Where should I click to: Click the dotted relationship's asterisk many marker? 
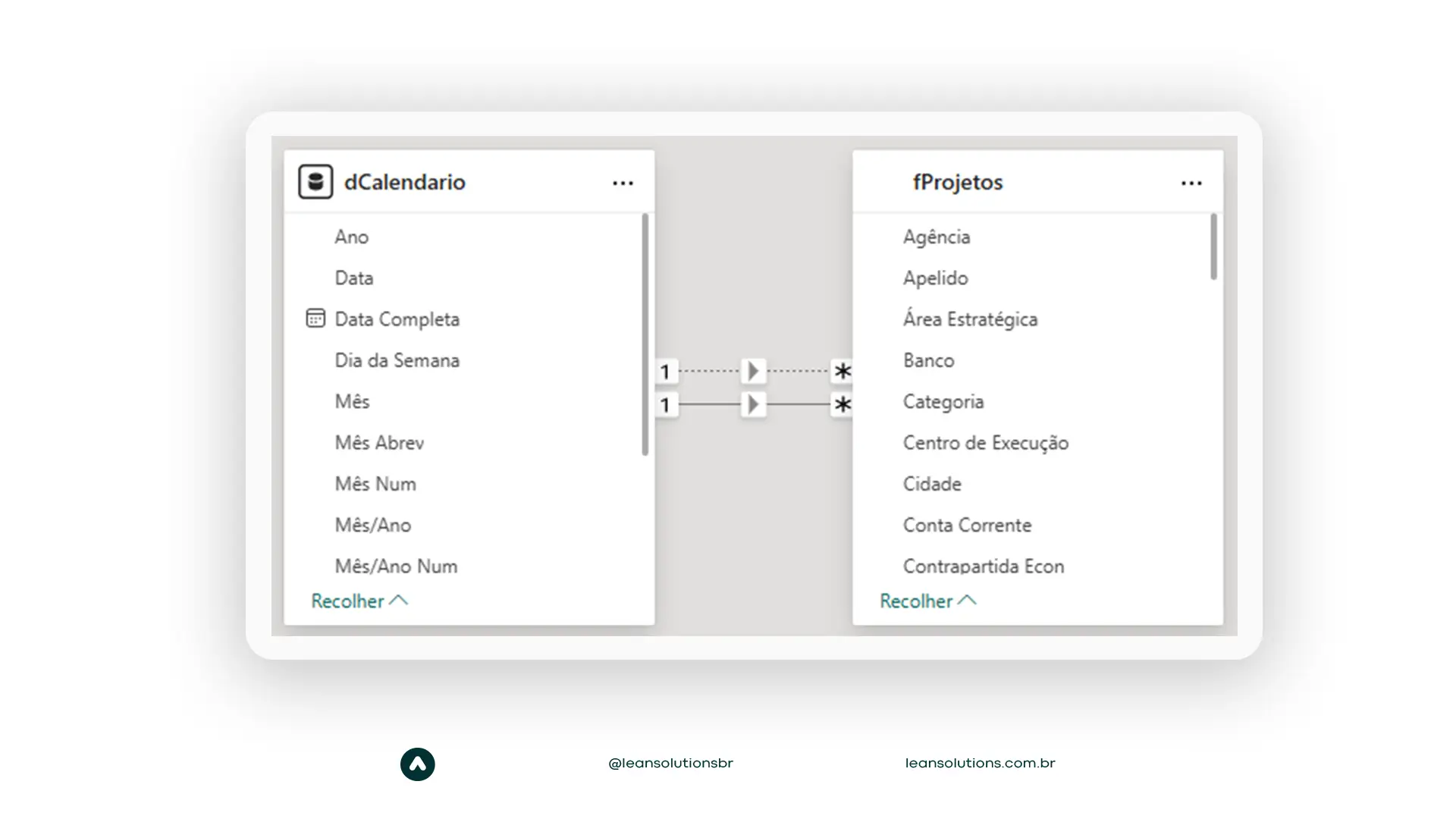point(843,372)
